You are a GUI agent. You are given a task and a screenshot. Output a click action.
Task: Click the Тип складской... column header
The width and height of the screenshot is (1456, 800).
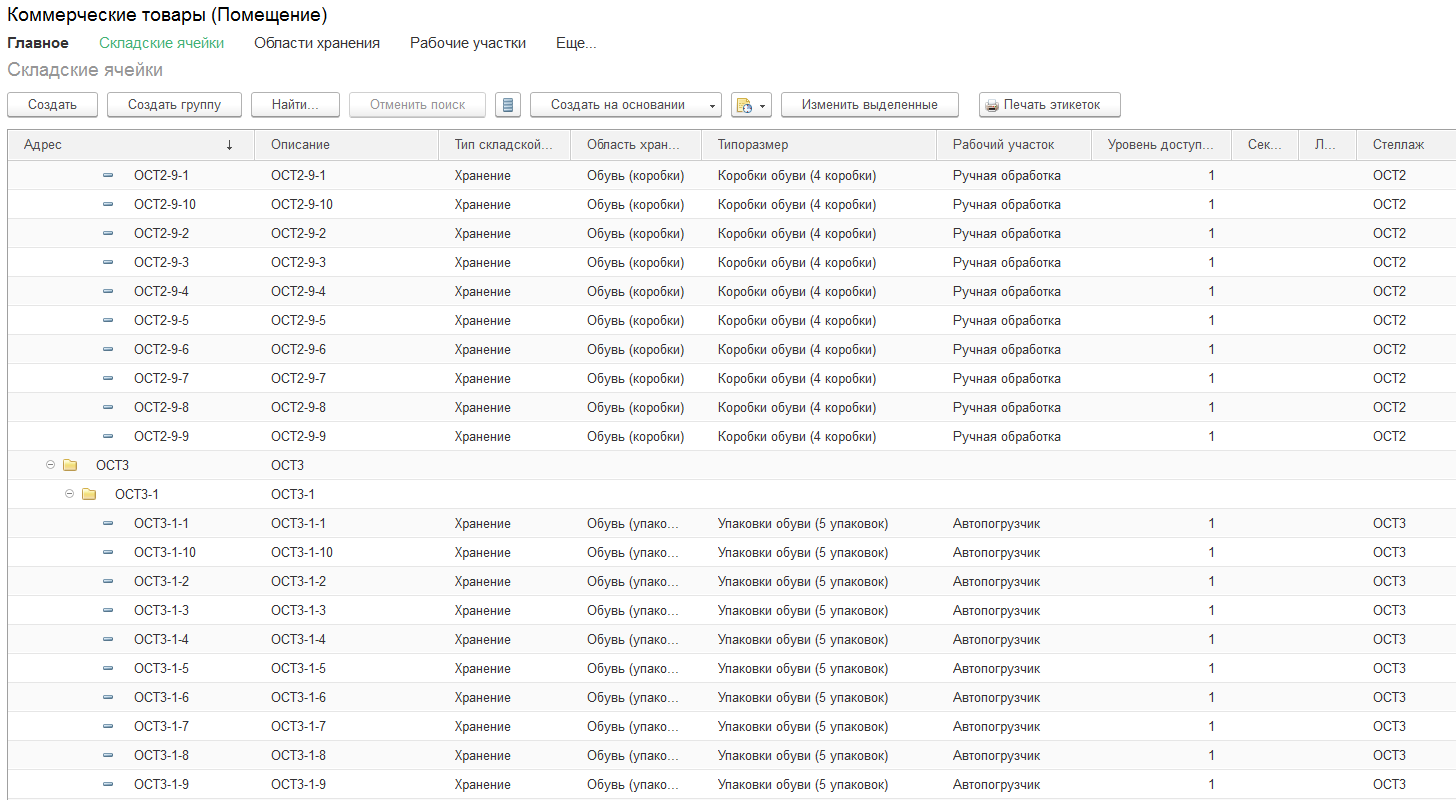pyautogui.click(x=505, y=145)
